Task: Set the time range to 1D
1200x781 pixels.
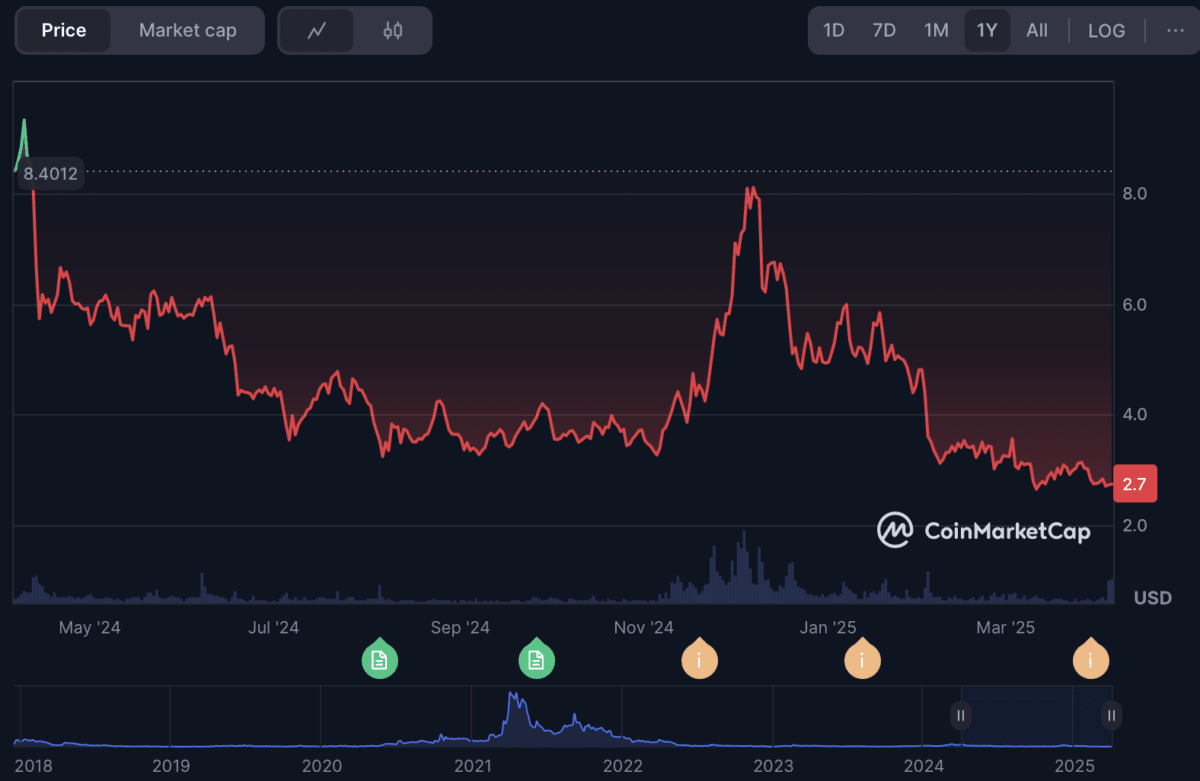Action: [834, 31]
